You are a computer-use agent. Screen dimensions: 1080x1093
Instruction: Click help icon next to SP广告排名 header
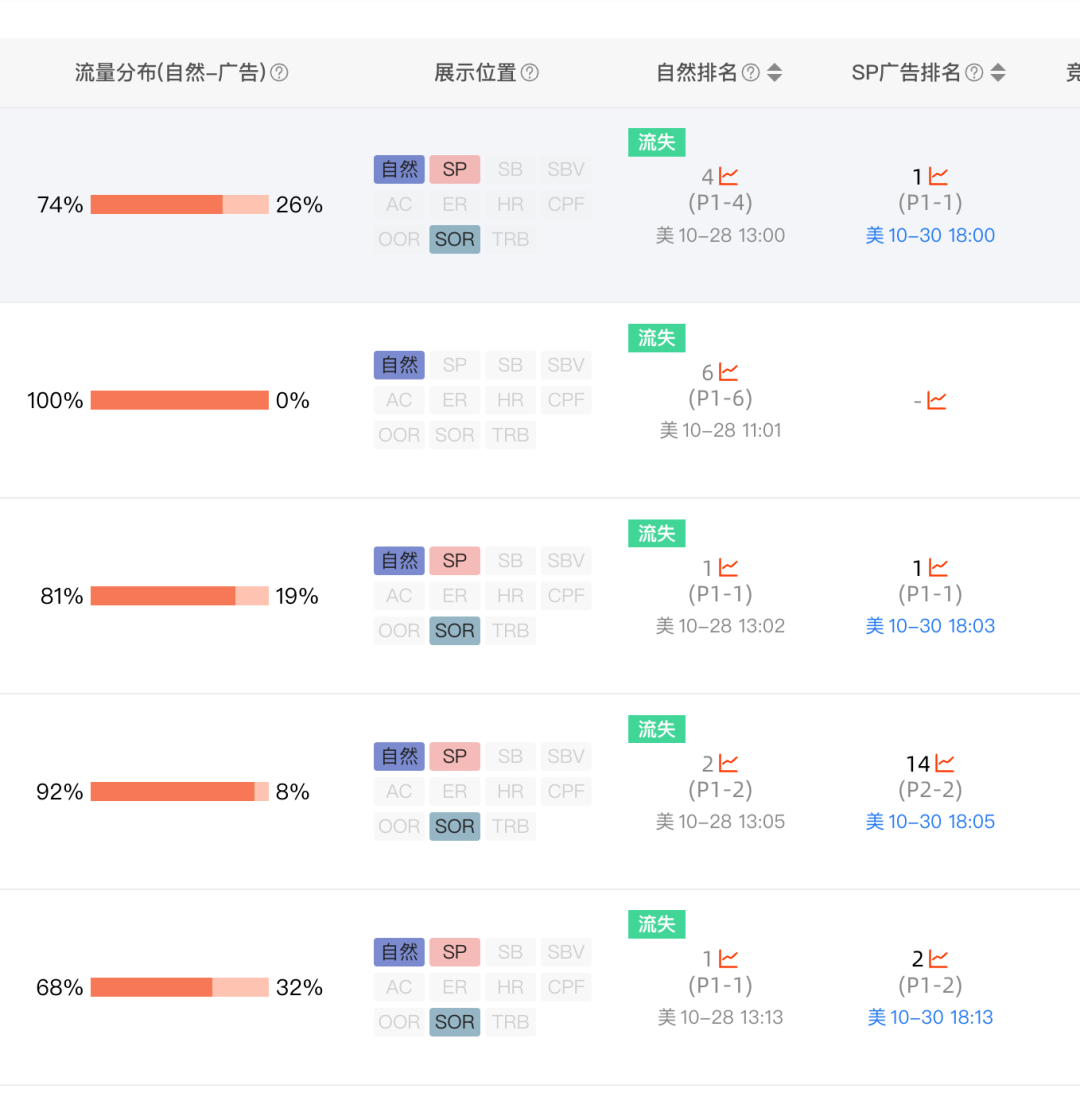[x=974, y=73]
